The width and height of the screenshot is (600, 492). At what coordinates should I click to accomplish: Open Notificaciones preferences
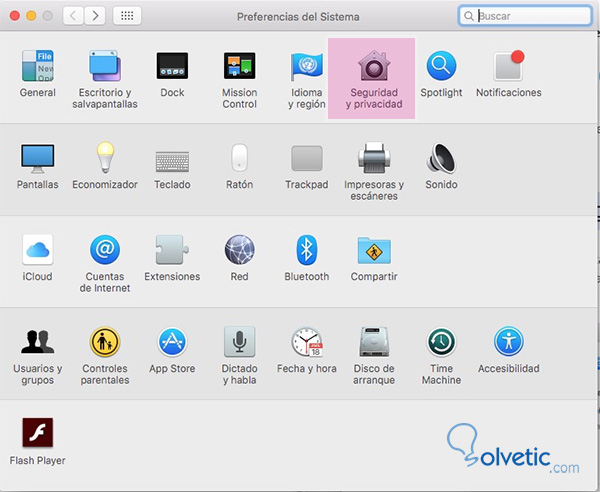point(509,66)
